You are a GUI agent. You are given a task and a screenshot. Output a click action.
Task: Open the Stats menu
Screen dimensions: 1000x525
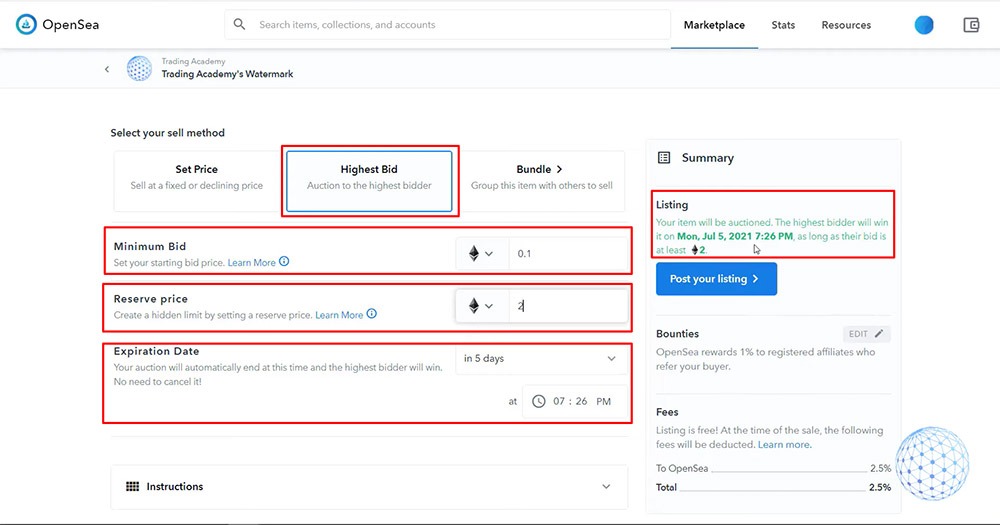click(x=783, y=25)
